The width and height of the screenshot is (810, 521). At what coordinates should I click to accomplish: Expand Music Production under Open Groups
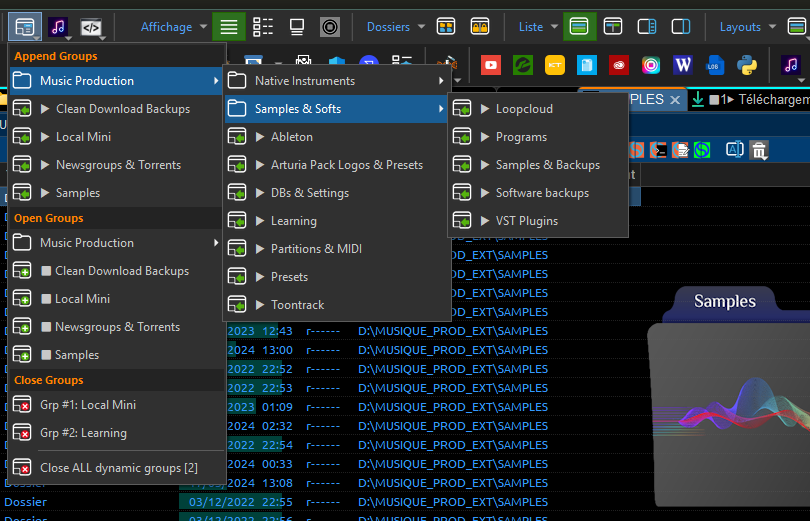tap(117, 243)
